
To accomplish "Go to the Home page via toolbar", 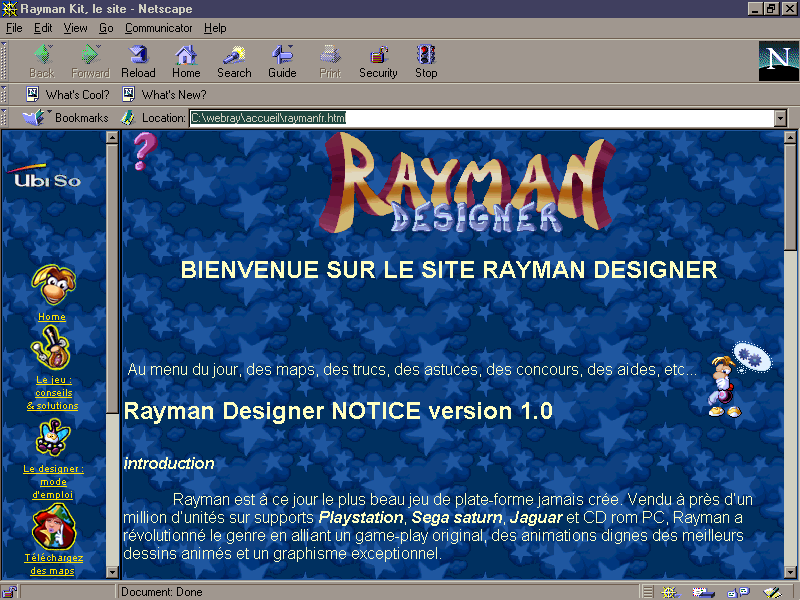I will (186, 62).
